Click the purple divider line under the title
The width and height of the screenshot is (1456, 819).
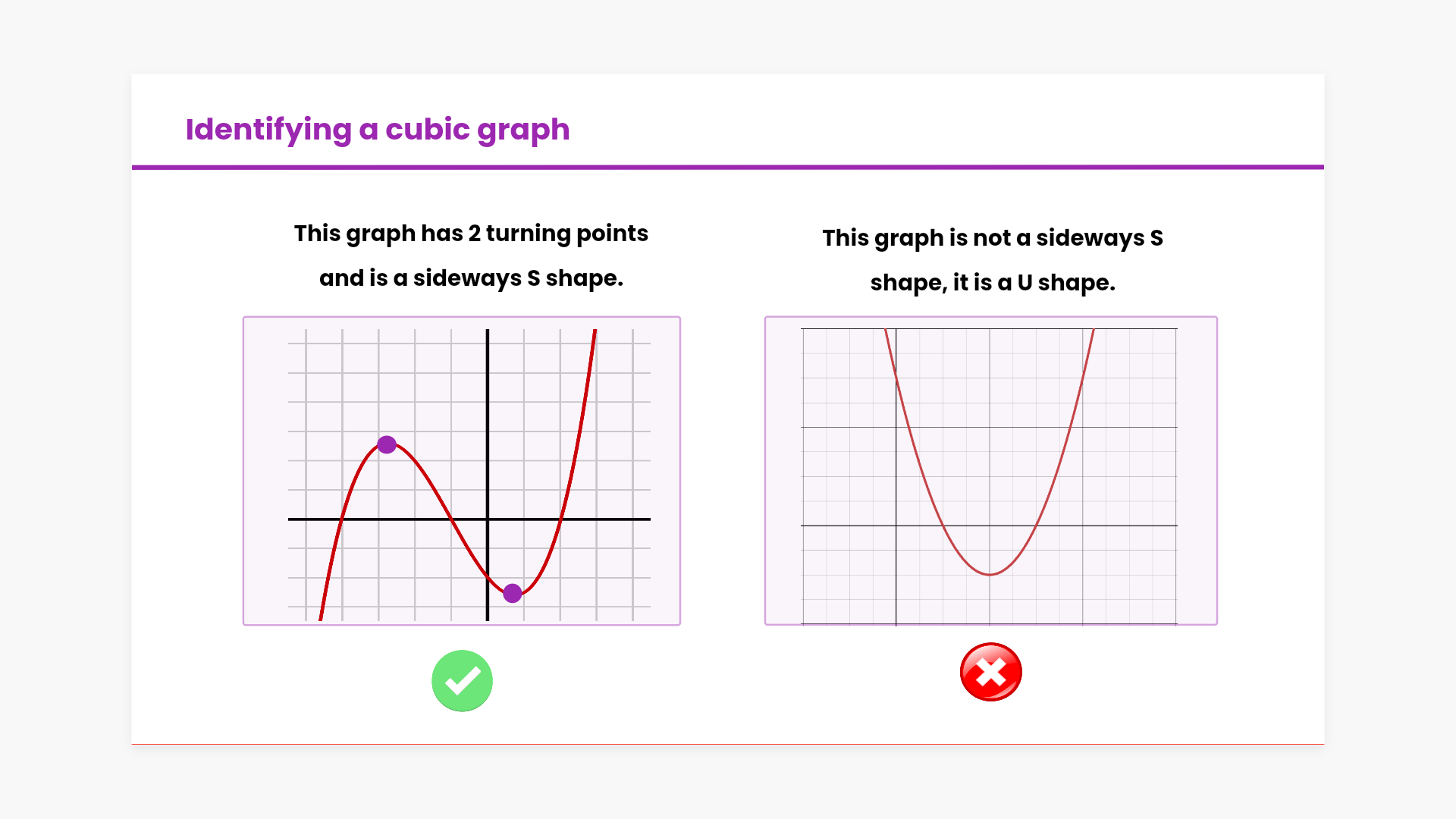[728, 167]
